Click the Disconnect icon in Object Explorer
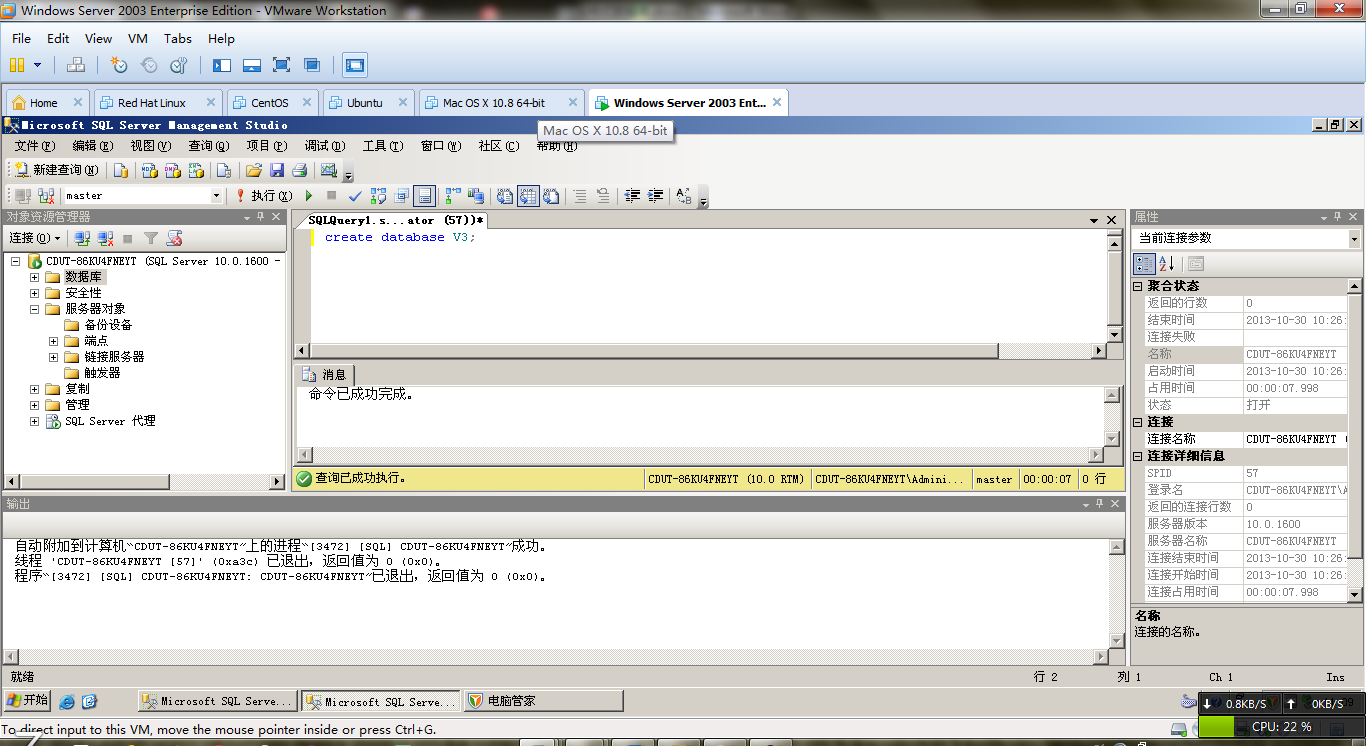Screen dimensions: 1366x746 (105, 238)
